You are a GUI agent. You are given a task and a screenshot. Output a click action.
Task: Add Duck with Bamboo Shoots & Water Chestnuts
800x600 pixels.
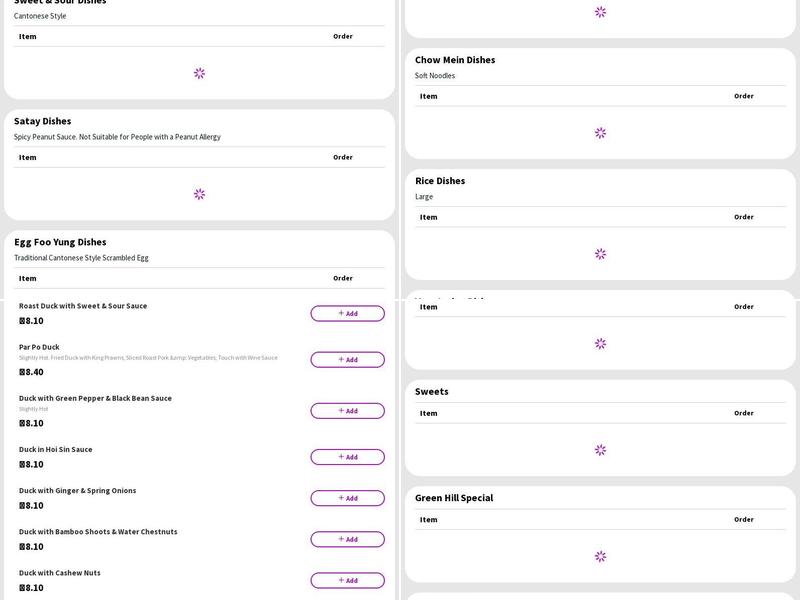347,539
